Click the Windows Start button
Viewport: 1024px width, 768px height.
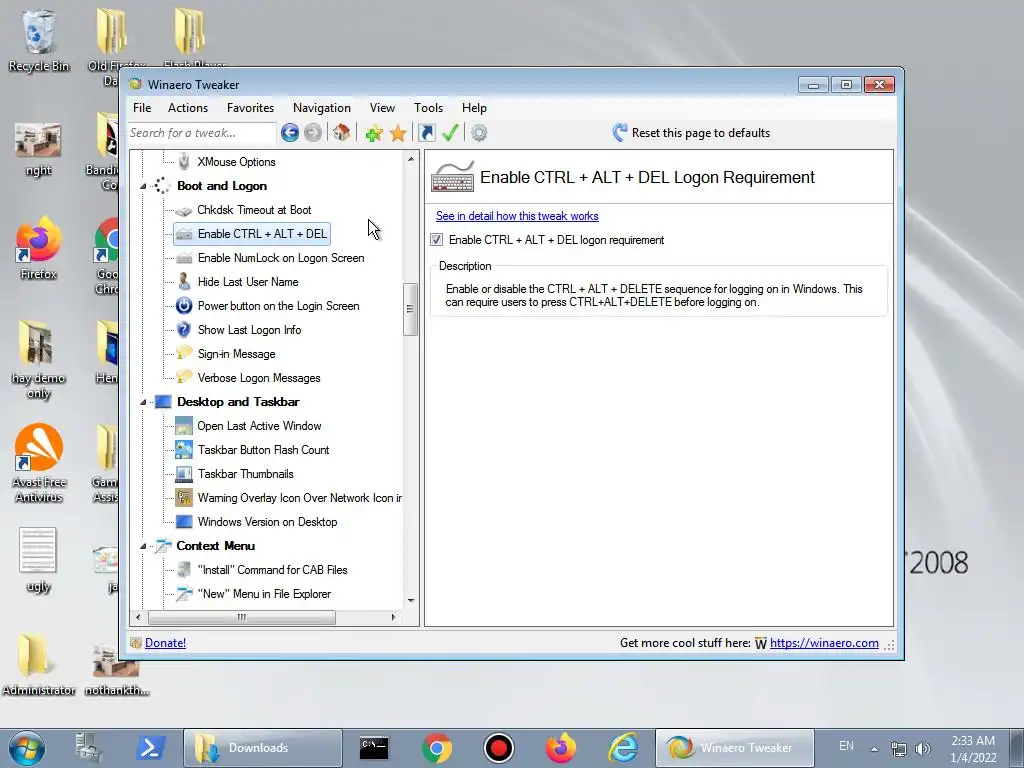point(27,748)
